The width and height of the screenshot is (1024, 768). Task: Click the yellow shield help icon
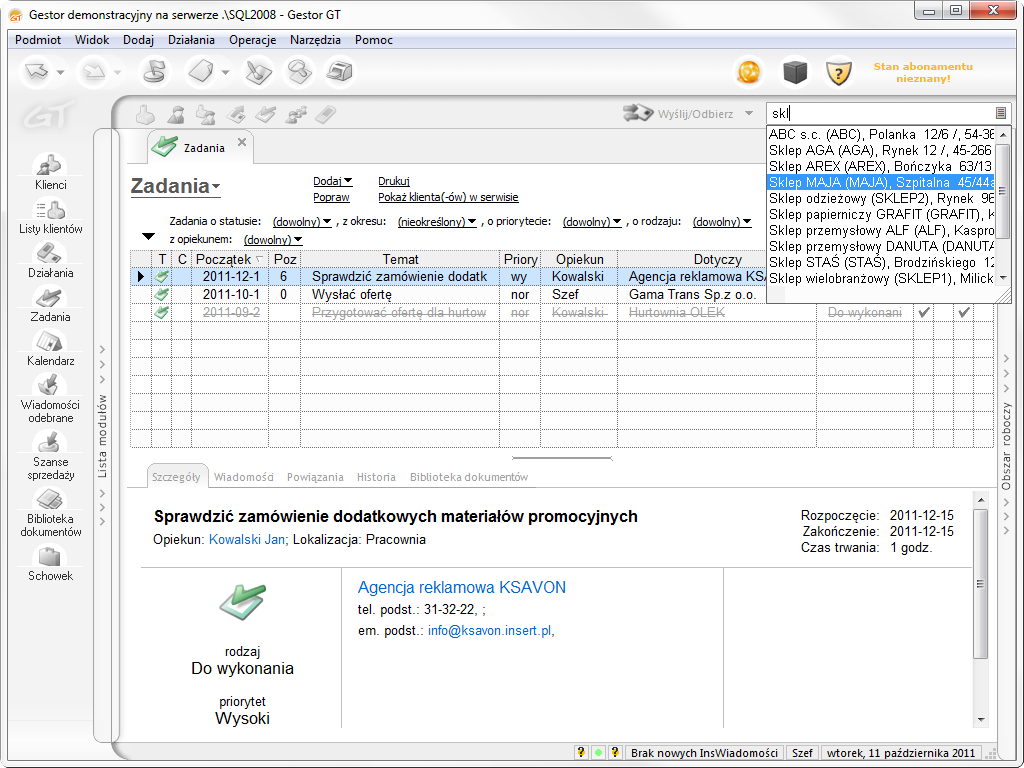[837, 72]
